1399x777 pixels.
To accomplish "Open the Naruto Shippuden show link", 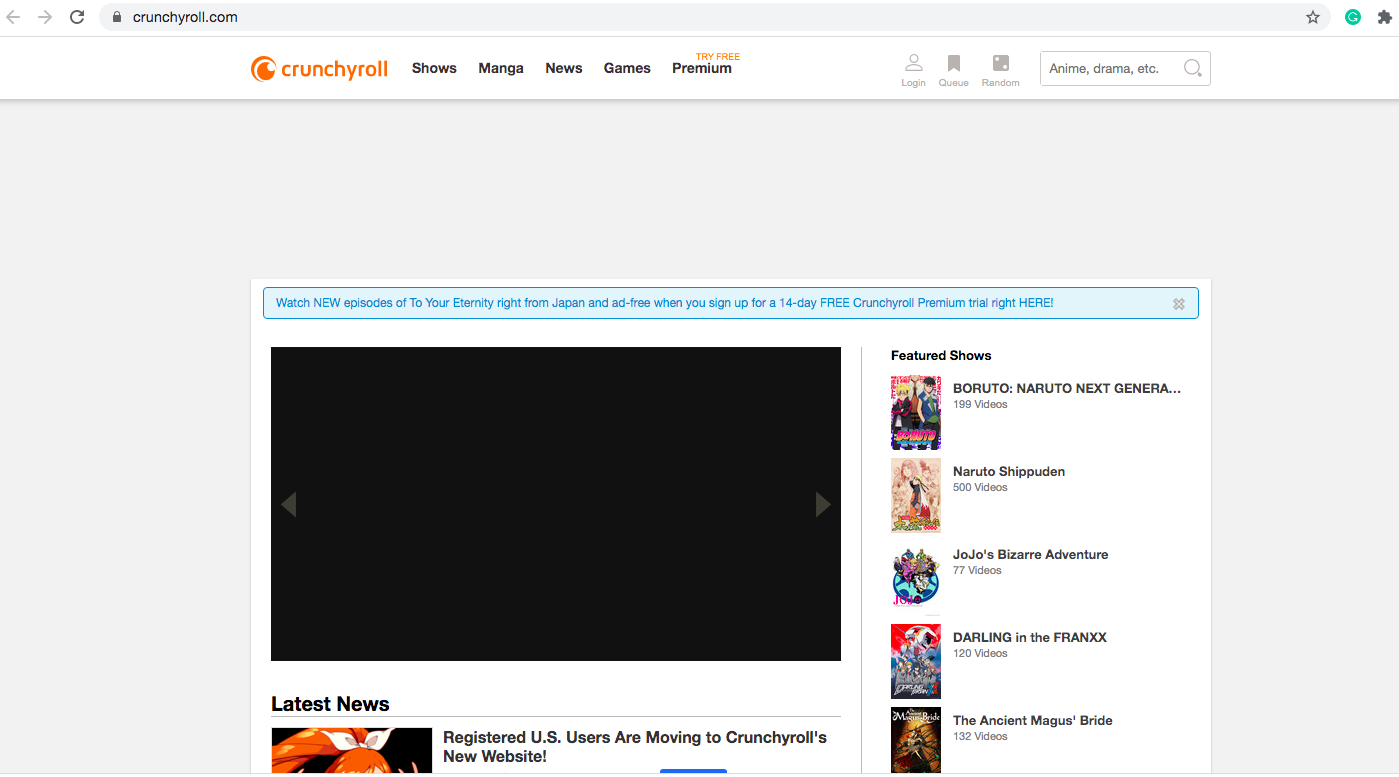I will [x=1009, y=471].
